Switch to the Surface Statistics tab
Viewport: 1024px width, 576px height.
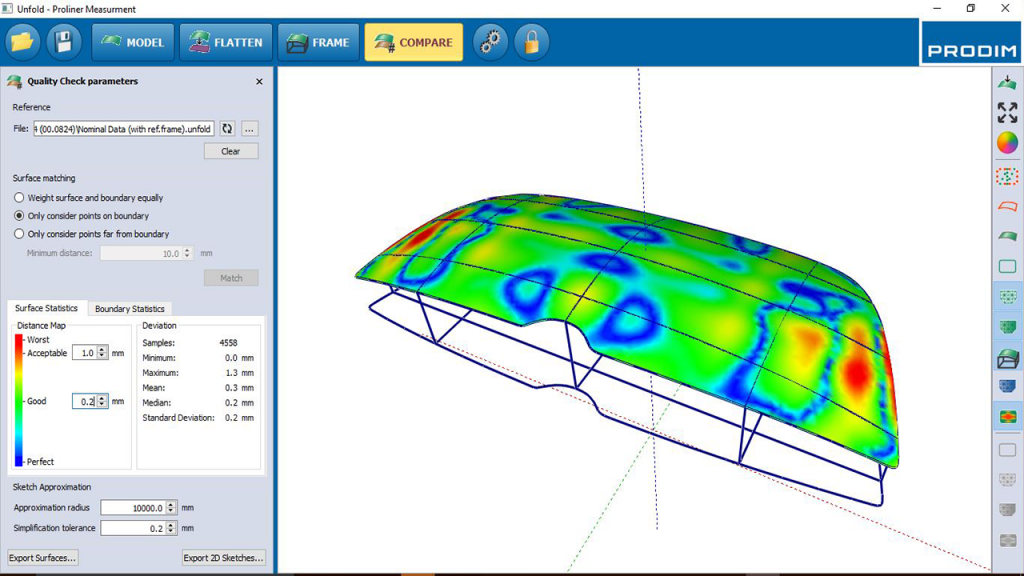pos(46,308)
